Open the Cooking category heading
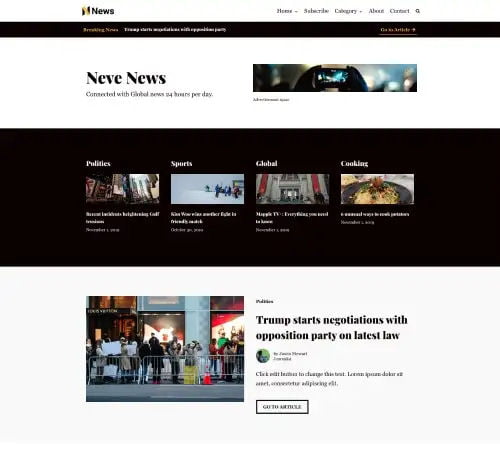The height and width of the screenshot is (450, 500). pos(354,164)
